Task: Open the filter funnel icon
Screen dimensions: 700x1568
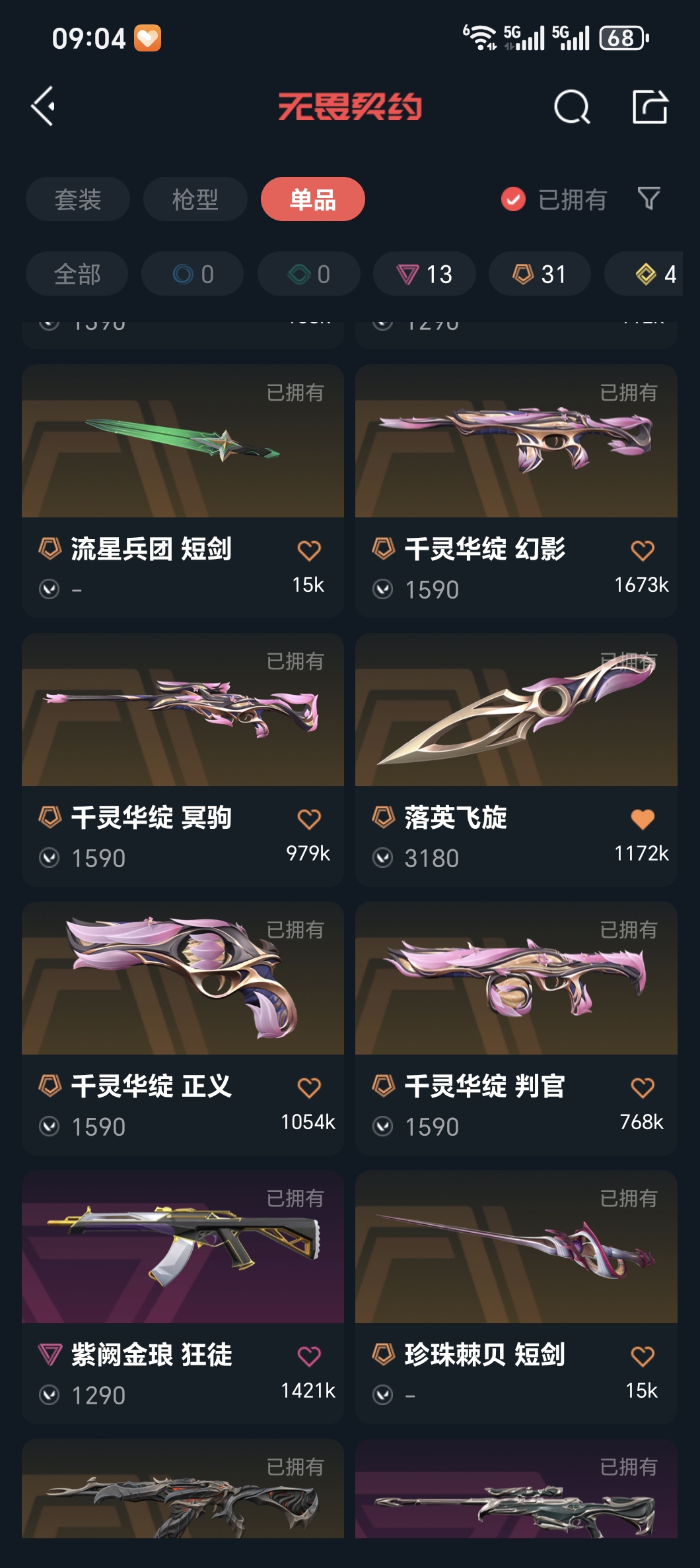Action: pyautogui.click(x=648, y=198)
